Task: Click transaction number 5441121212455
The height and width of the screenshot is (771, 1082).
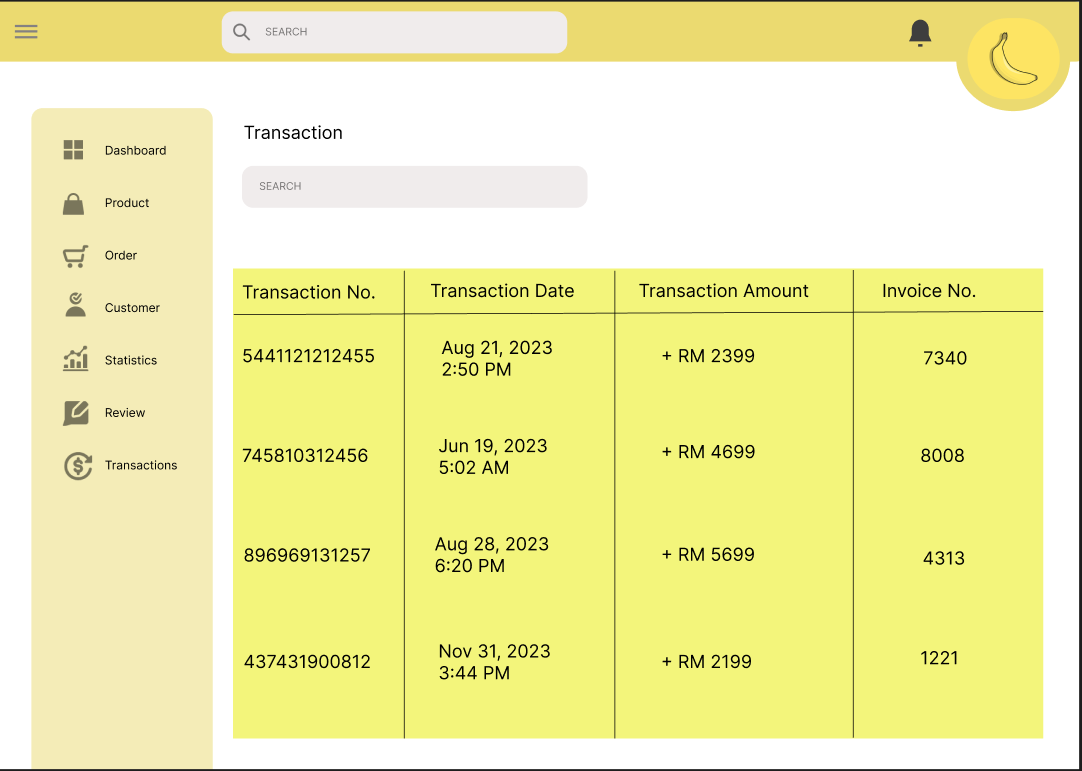Action: [x=308, y=356]
